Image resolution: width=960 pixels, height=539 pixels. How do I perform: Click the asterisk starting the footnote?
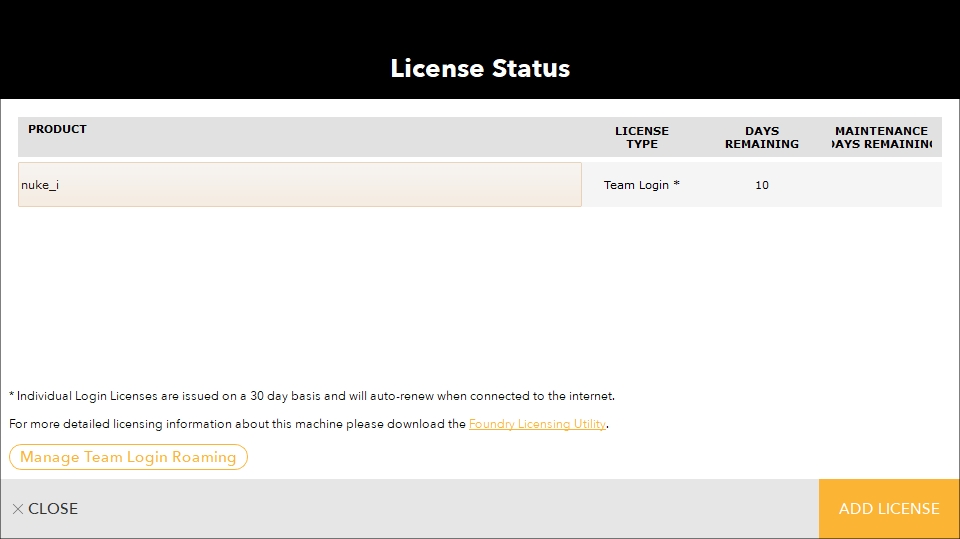(x=12, y=396)
